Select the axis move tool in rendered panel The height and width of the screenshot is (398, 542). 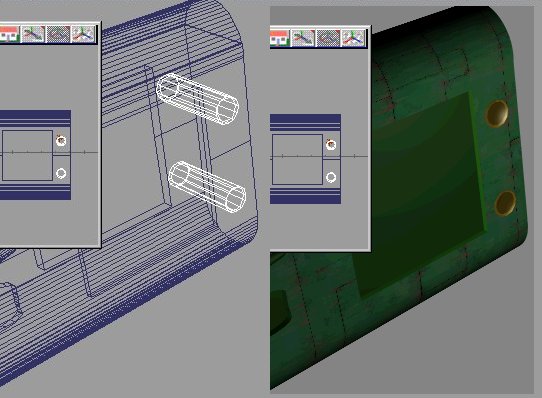tap(303, 38)
